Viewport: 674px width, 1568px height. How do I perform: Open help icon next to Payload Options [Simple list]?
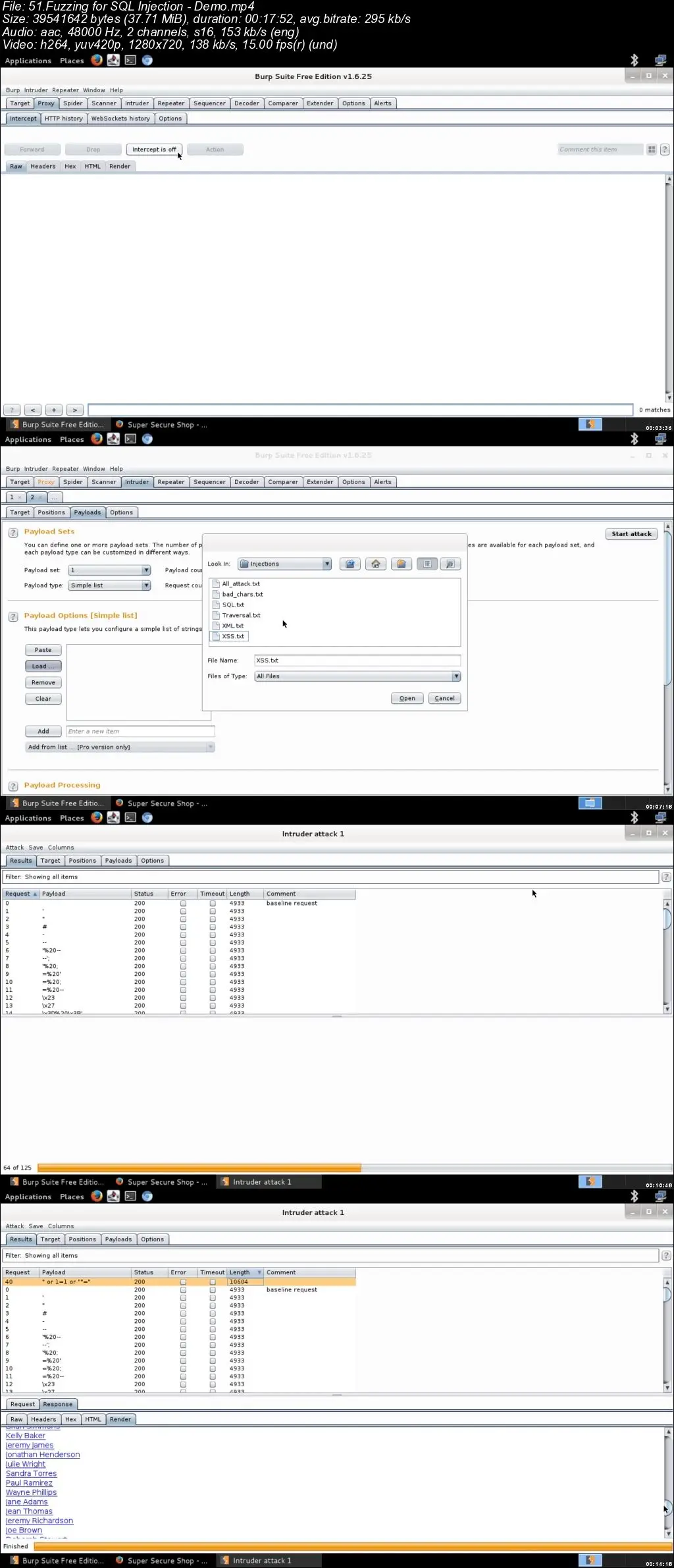(13, 616)
